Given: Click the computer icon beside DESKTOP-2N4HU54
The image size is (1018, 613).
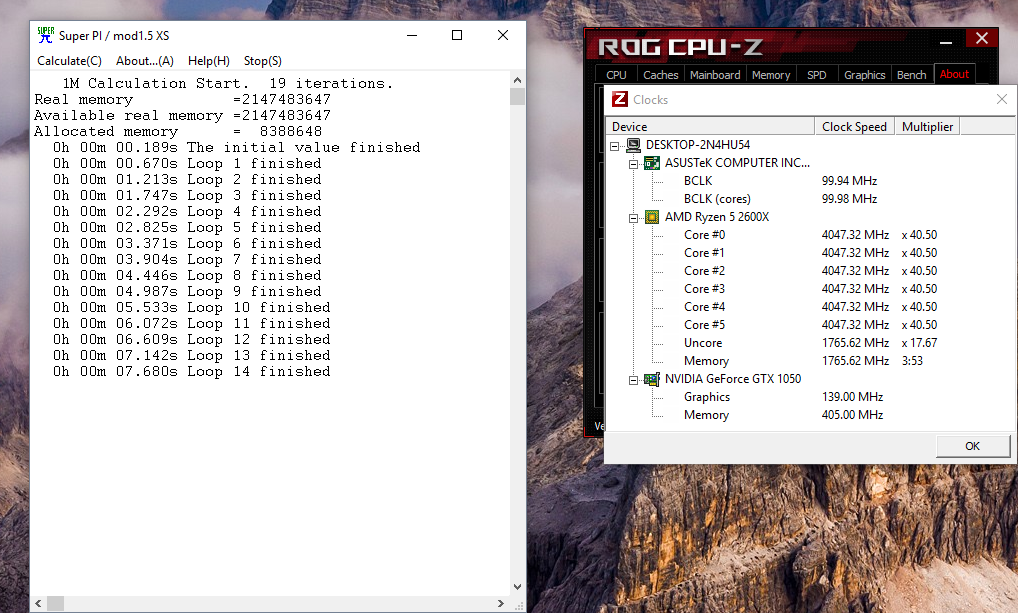Looking at the screenshot, I should click(633, 145).
